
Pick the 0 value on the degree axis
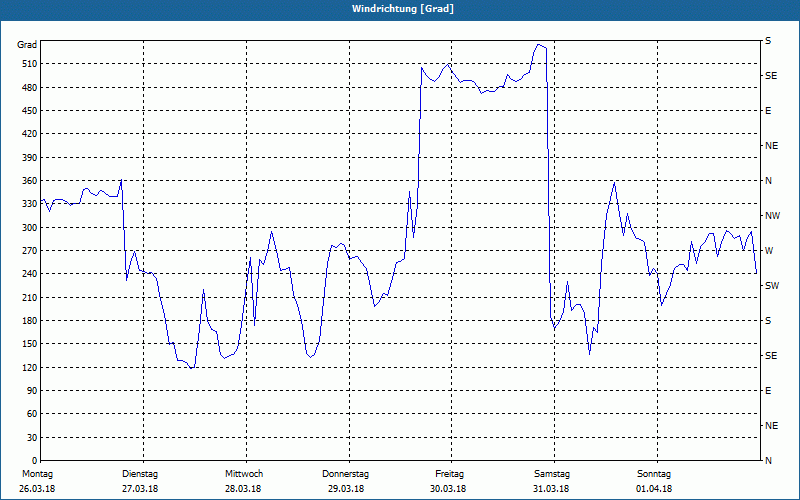pos(35,461)
